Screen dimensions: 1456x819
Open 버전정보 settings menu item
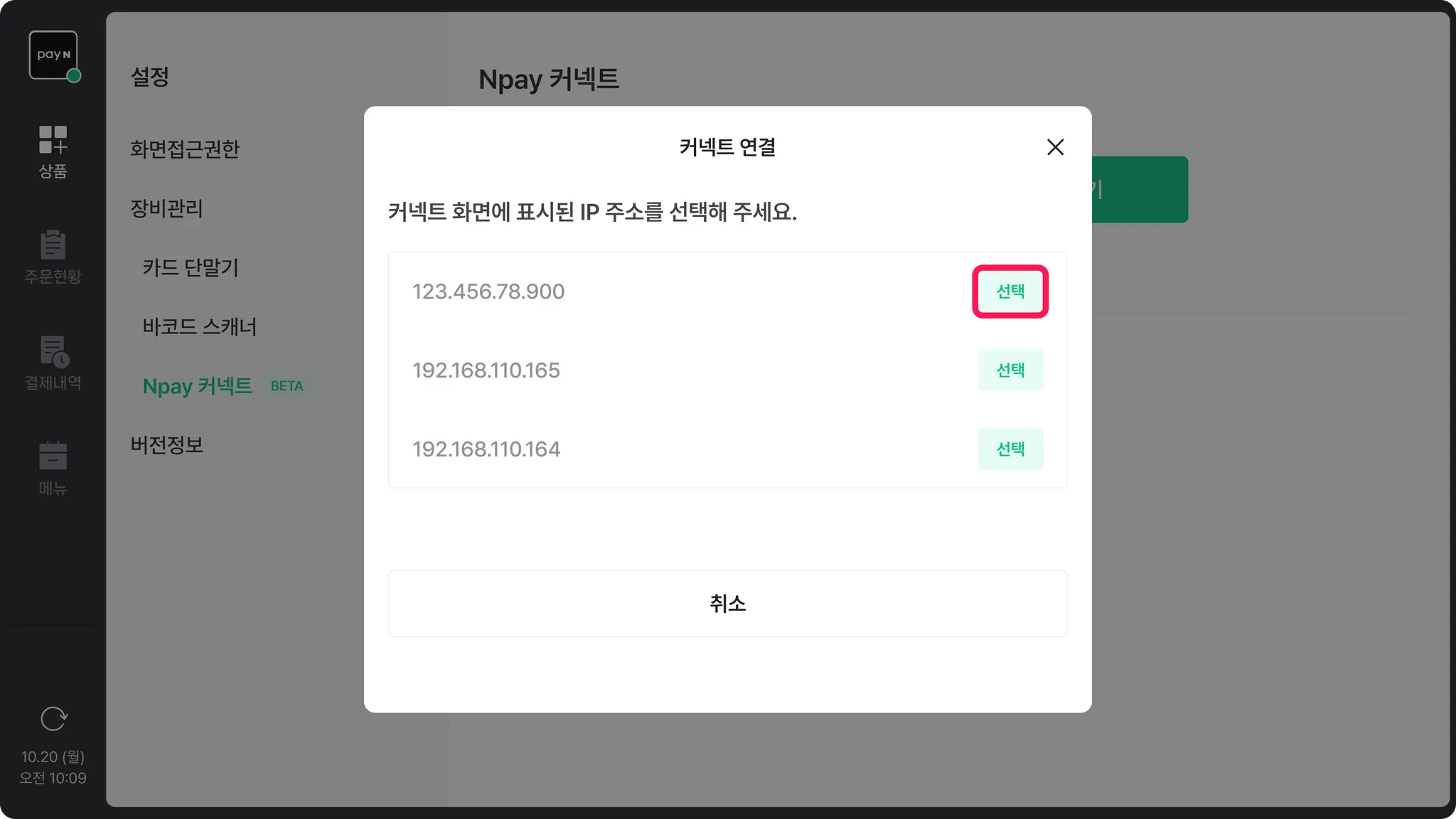(x=166, y=445)
